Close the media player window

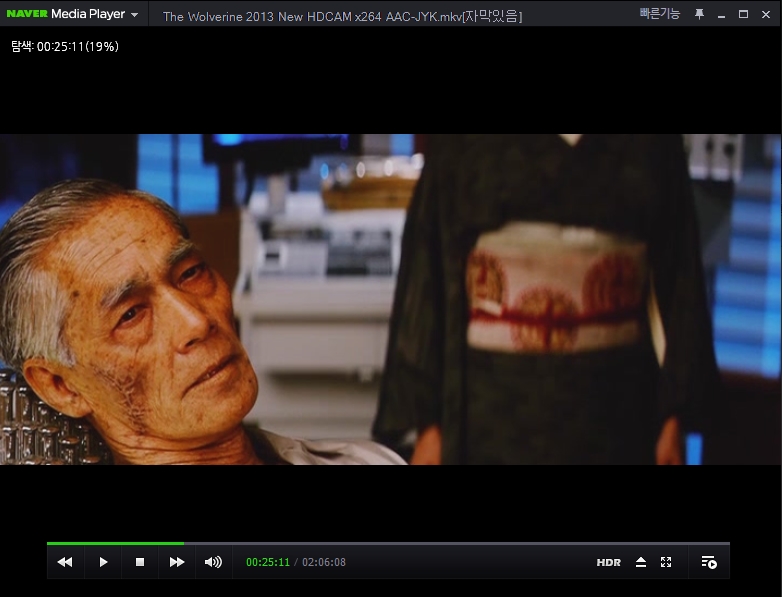coord(766,14)
